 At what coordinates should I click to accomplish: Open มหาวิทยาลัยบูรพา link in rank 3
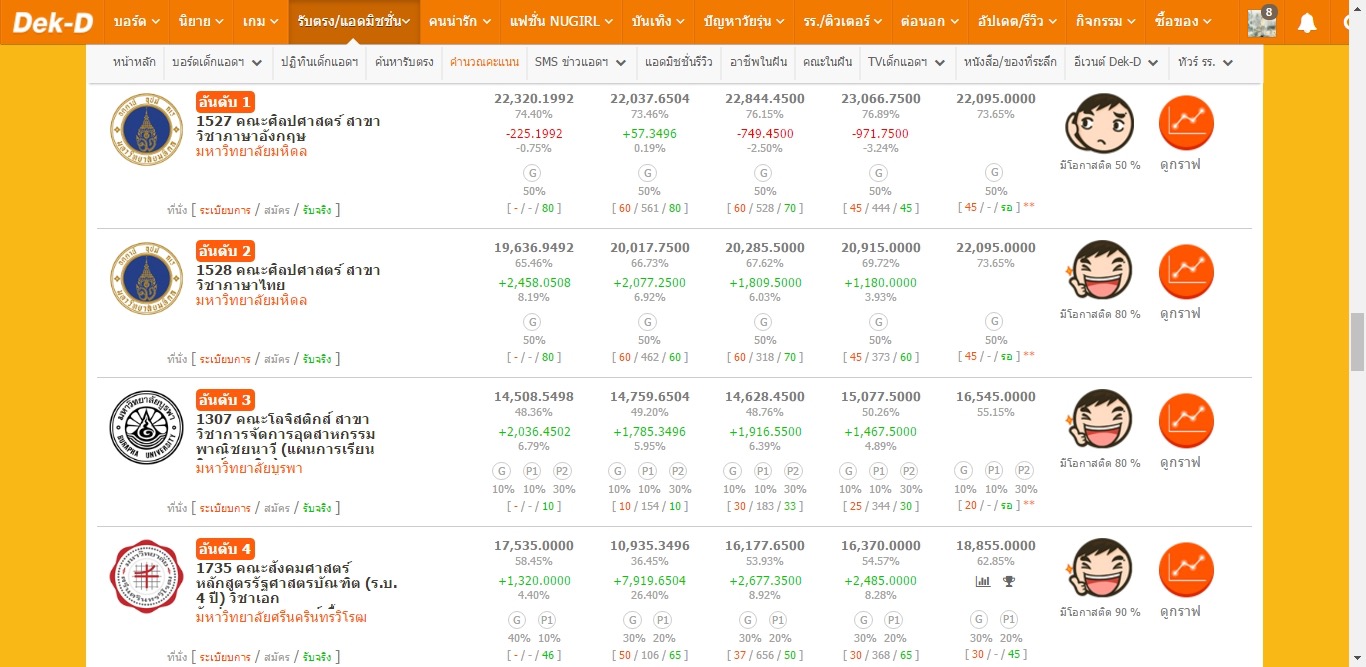pos(247,468)
